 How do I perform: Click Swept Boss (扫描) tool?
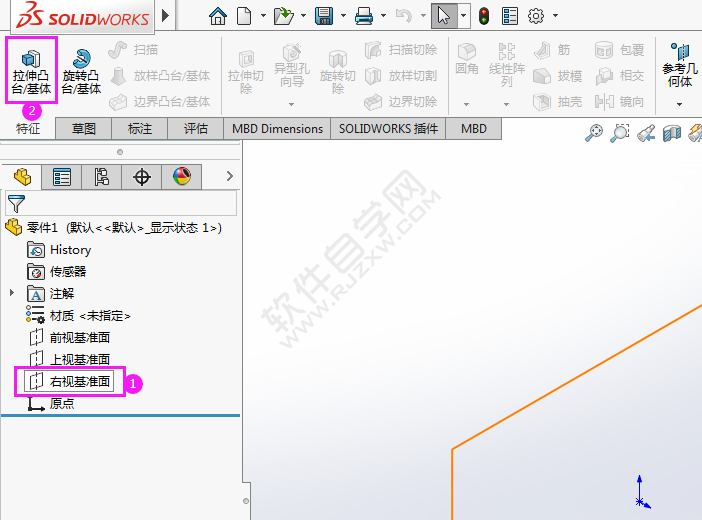coord(133,50)
